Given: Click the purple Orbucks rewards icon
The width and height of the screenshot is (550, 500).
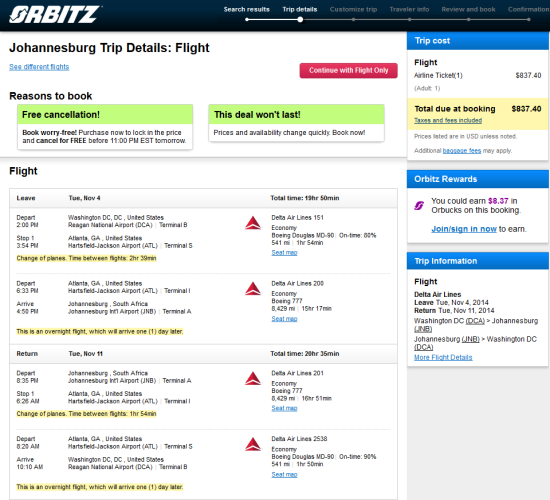Looking at the screenshot, I should click(419, 205).
